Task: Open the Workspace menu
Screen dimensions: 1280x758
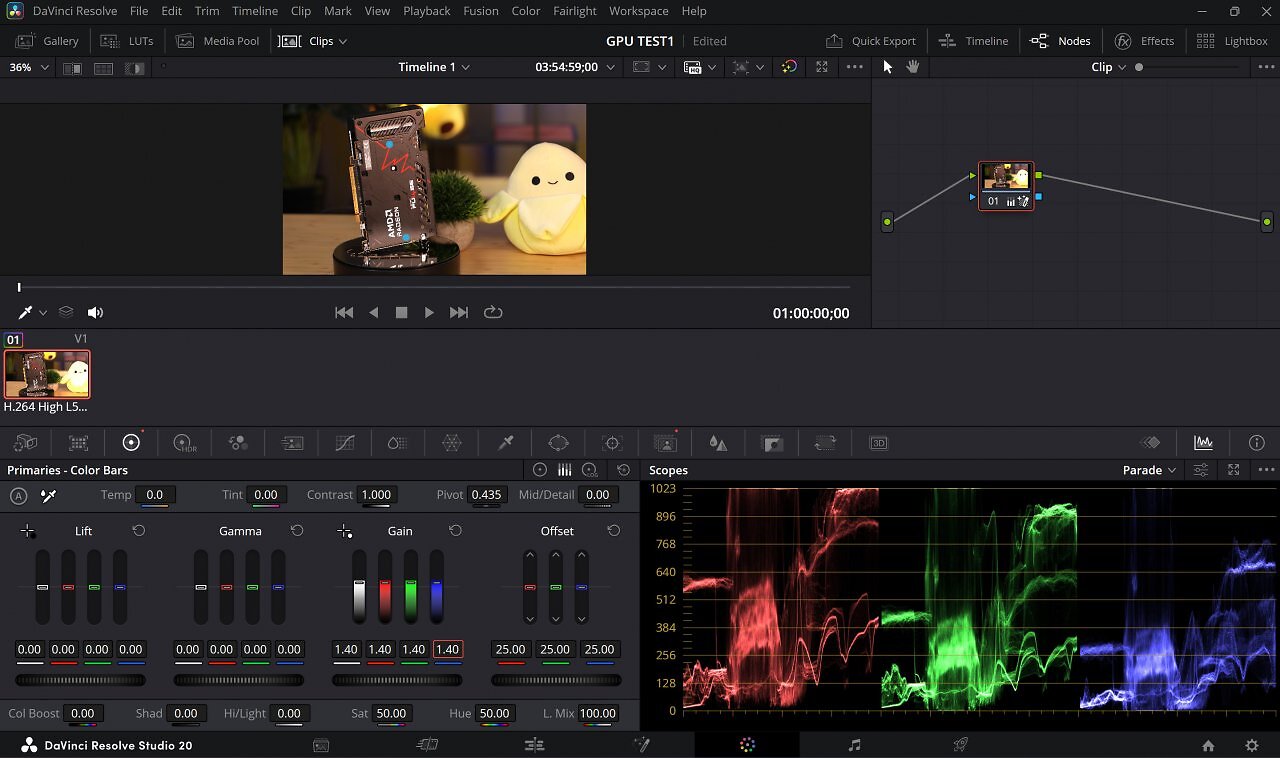Action: pos(638,11)
